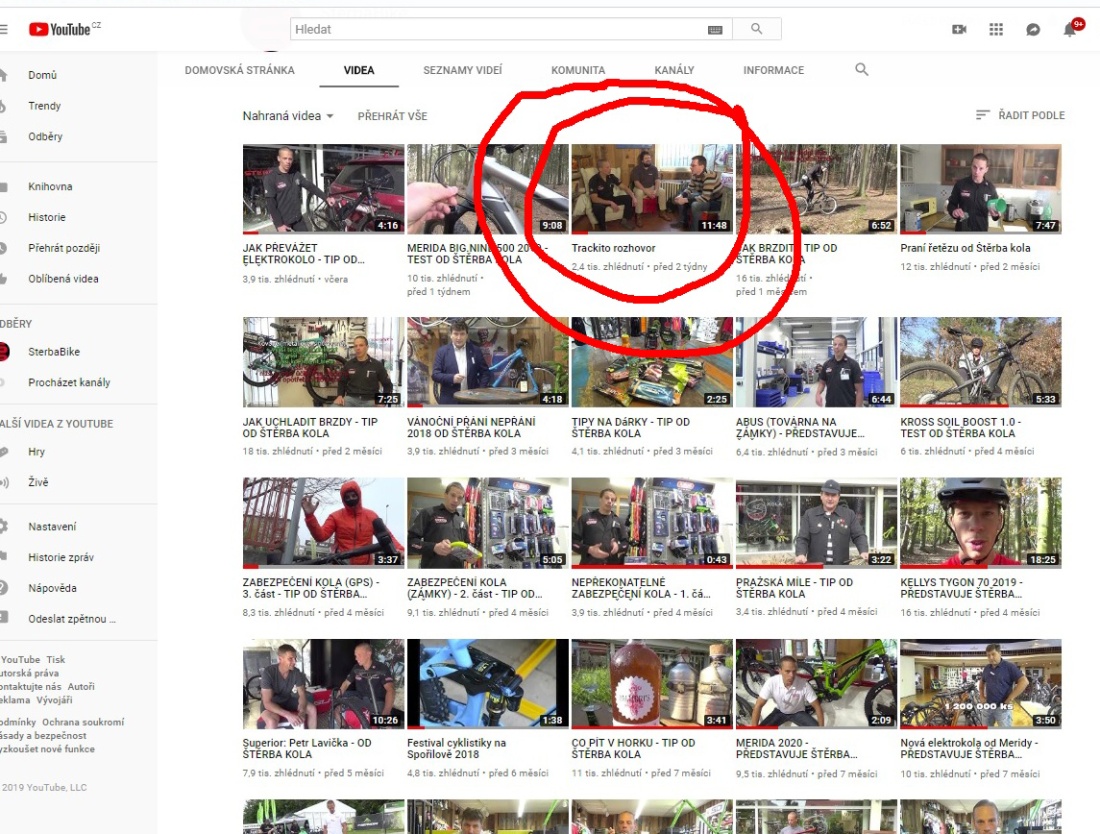Image resolution: width=1100 pixels, height=834 pixels.
Task: Open the ZABEZPEČENÍ KOLA (GPS) thumbnail
Action: tap(323, 523)
